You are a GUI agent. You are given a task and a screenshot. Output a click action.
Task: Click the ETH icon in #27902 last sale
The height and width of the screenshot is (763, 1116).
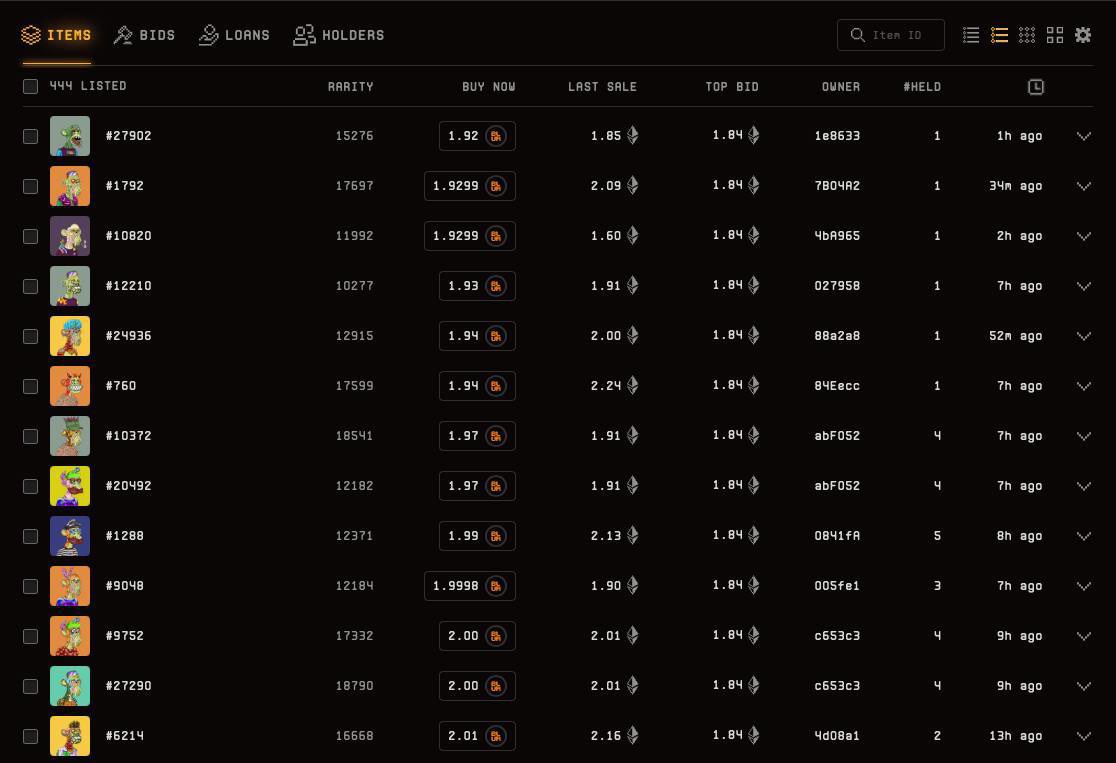[x=633, y=135]
